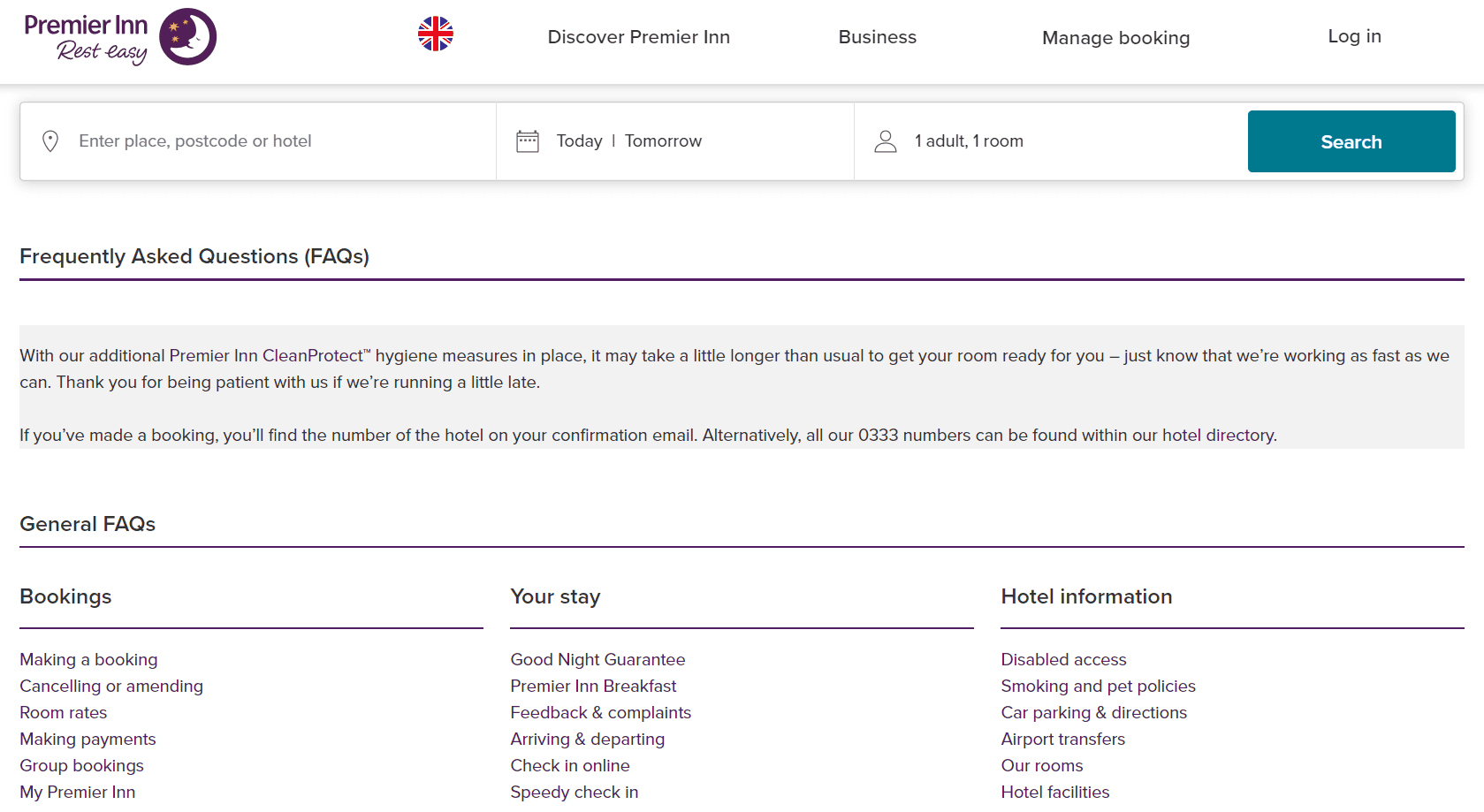Open Premier Inn Breakfast FAQ

(593, 687)
